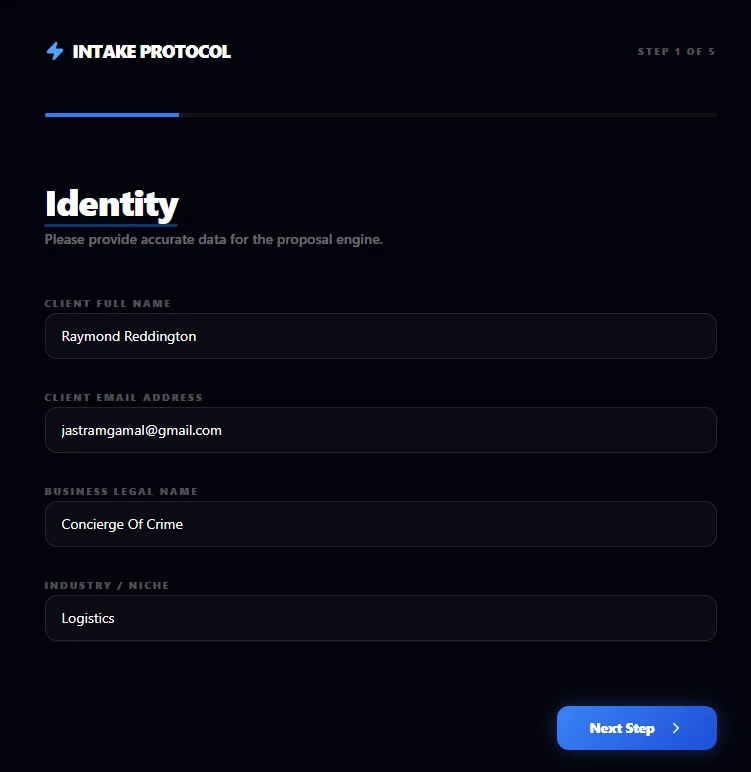Focus the Industry / Niche field

click(x=380, y=618)
